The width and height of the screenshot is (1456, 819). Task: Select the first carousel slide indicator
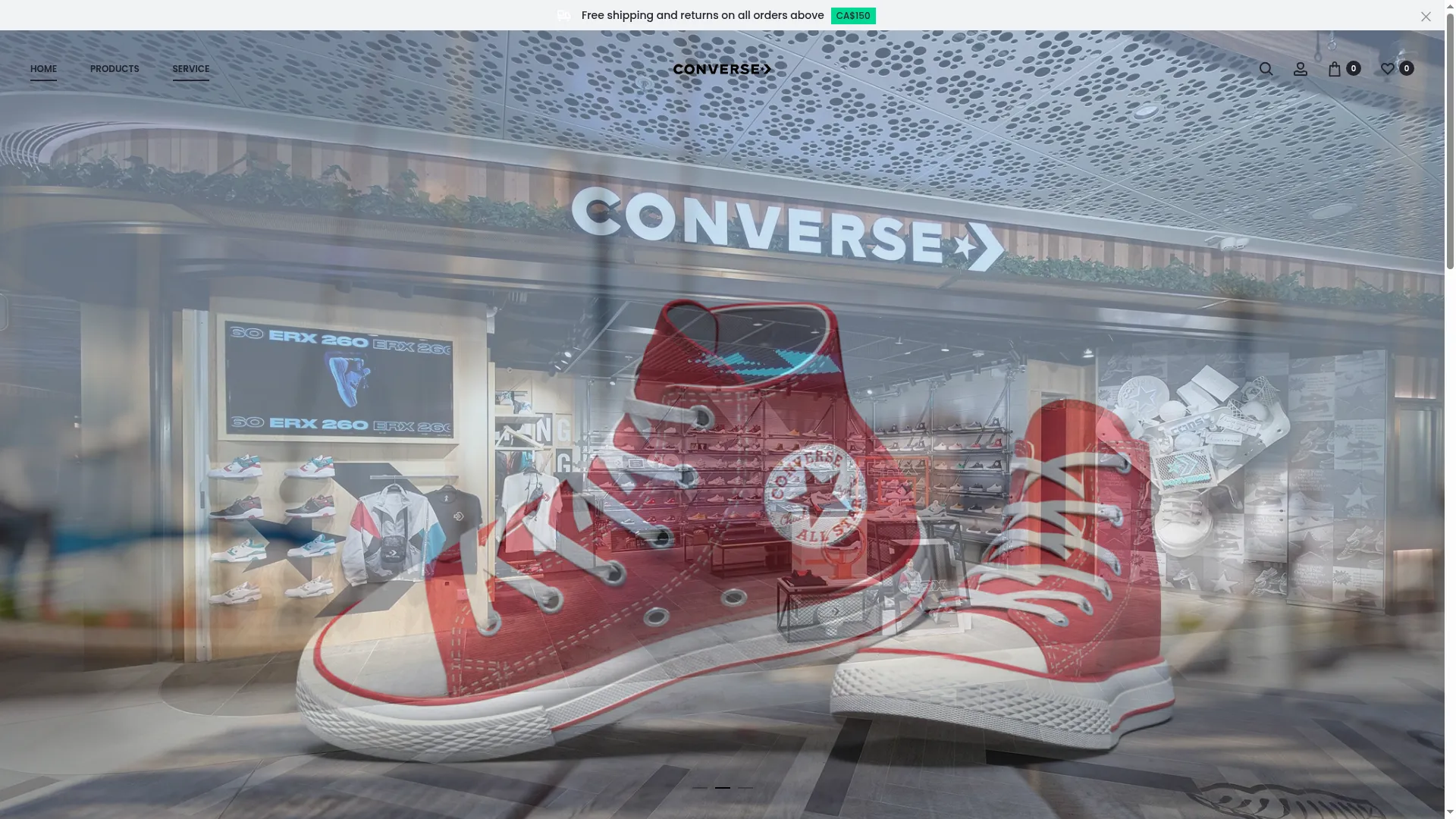pos(700,788)
